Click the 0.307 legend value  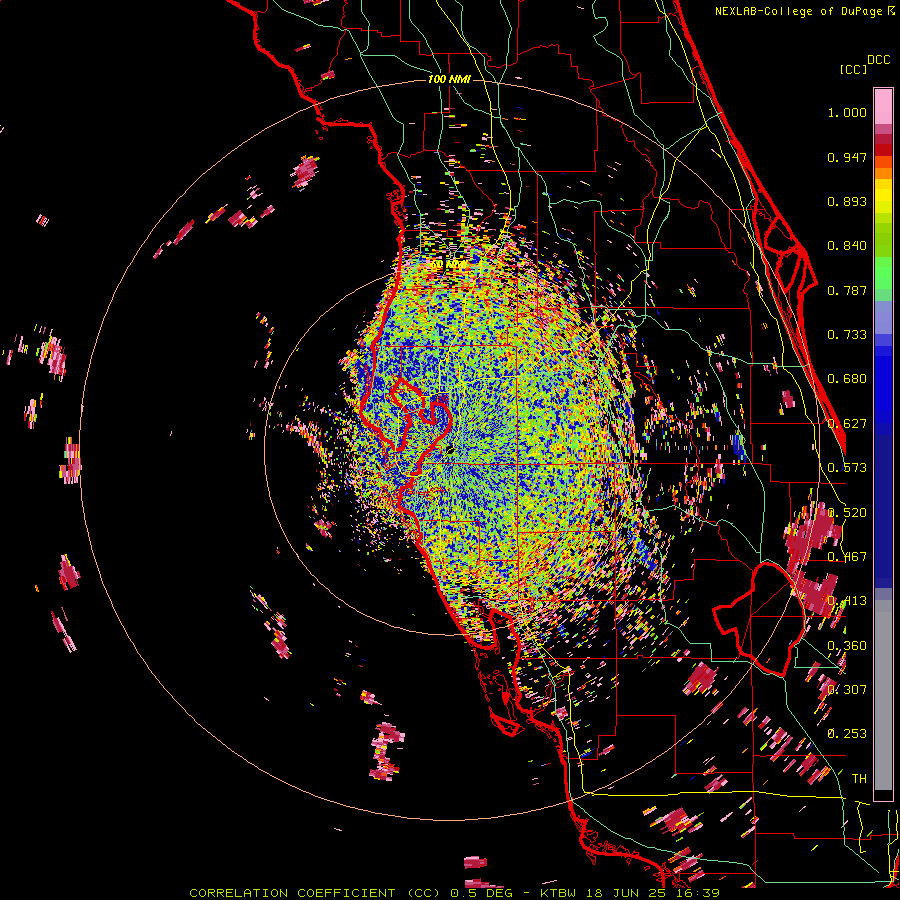[847, 690]
